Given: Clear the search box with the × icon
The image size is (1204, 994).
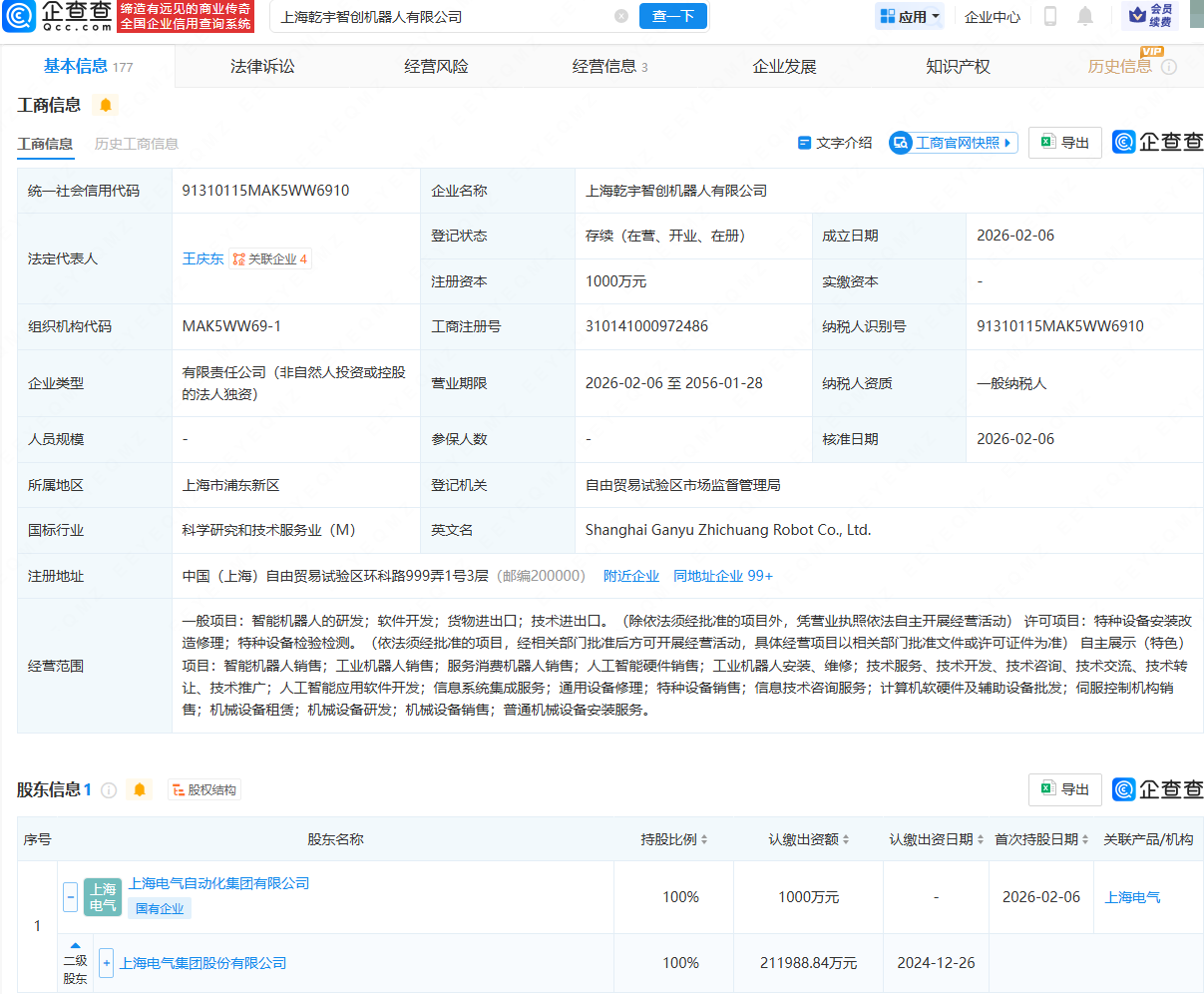Looking at the screenshot, I should (x=621, y=16).
